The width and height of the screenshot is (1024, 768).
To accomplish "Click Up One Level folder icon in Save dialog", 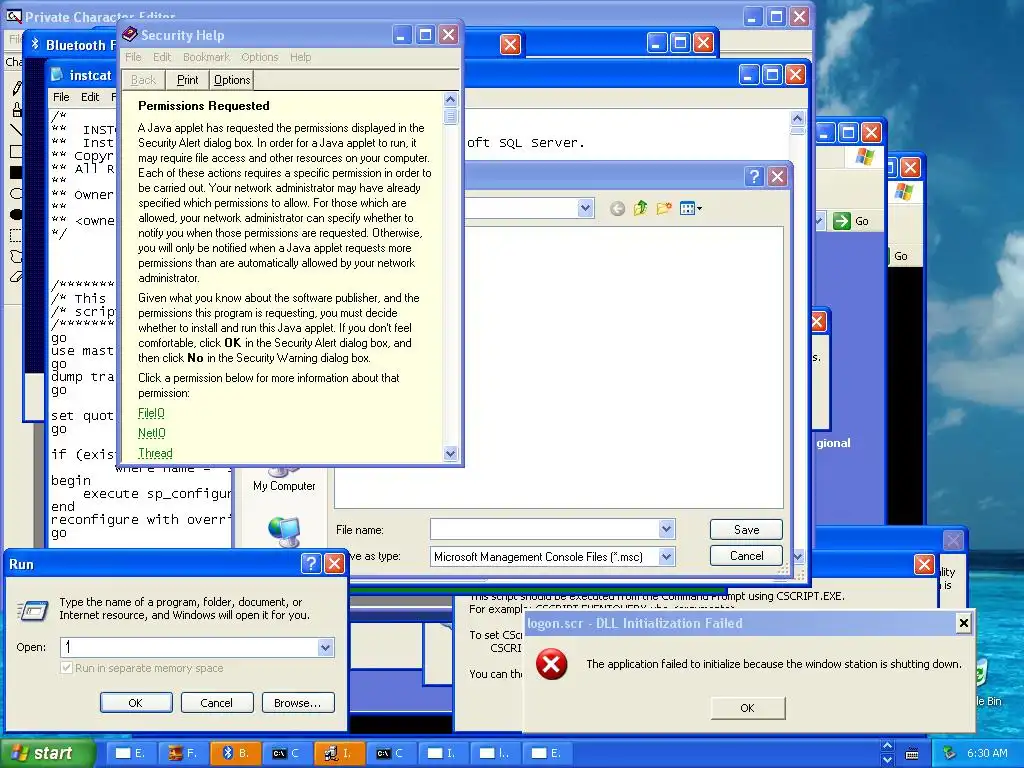I will 640,208.
